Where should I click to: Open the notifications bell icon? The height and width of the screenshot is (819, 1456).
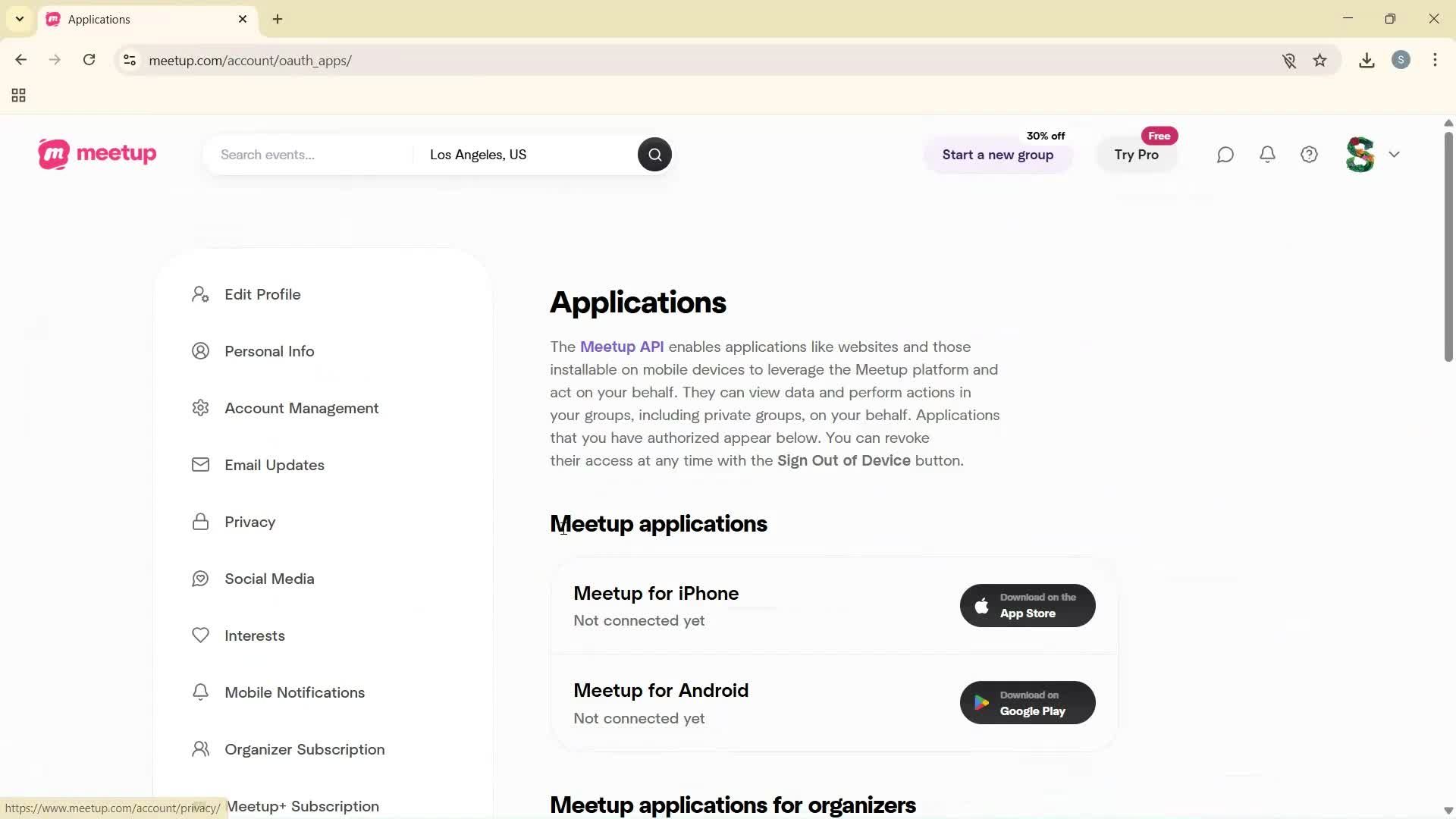pos(1267,154)
